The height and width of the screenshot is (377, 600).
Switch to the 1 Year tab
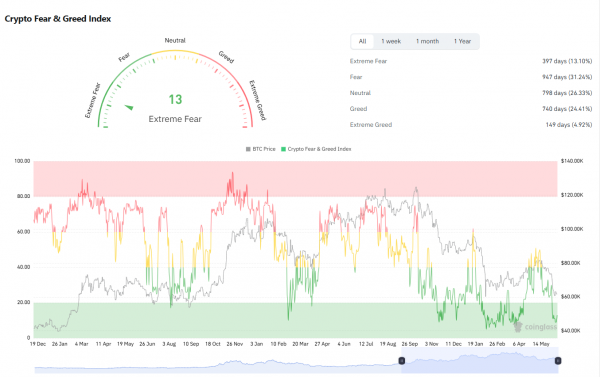point(462,41)
